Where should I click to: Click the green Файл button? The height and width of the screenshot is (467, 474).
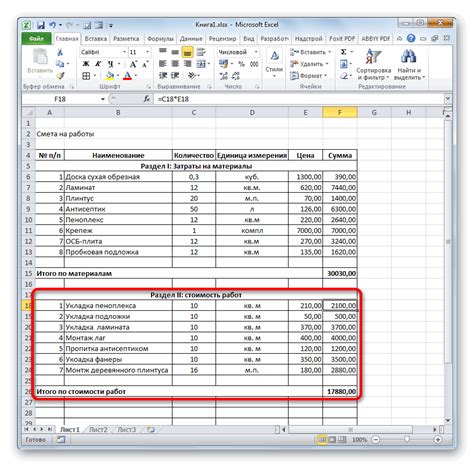36,39
